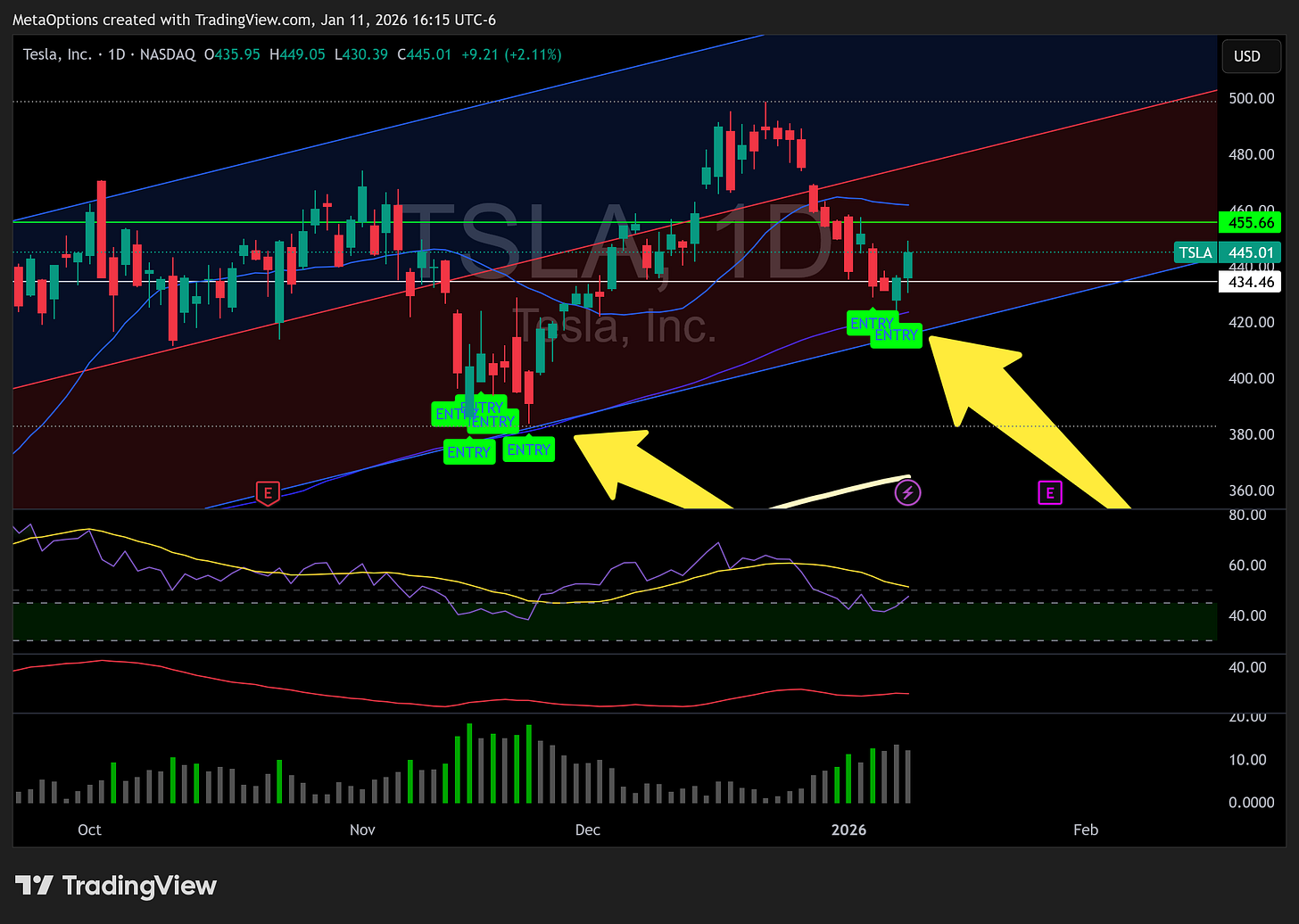Click an ENTRY signal label near November lows
The width and height of the screenshot is (1299, 924).
[469, 452]
